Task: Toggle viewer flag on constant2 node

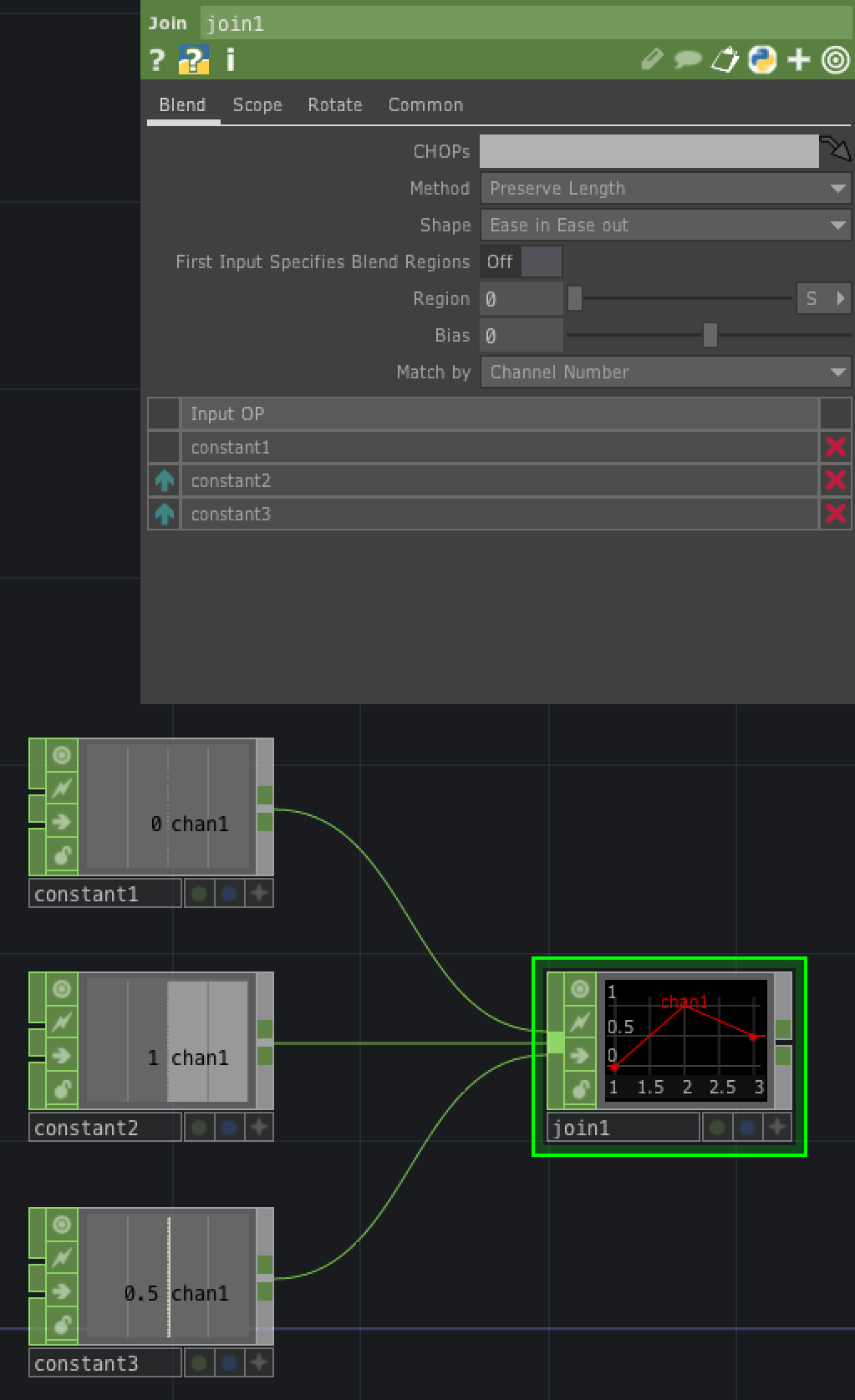Action: [x=62, y=989]
